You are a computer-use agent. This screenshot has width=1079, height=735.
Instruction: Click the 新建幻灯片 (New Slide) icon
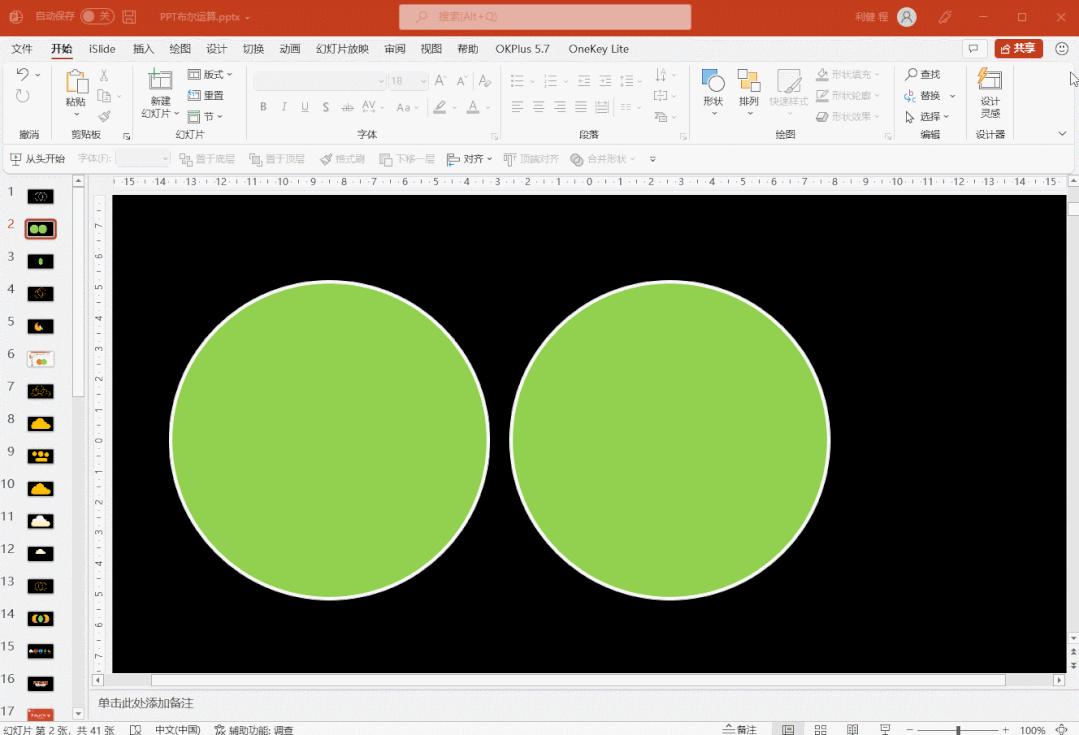(160, 82)
